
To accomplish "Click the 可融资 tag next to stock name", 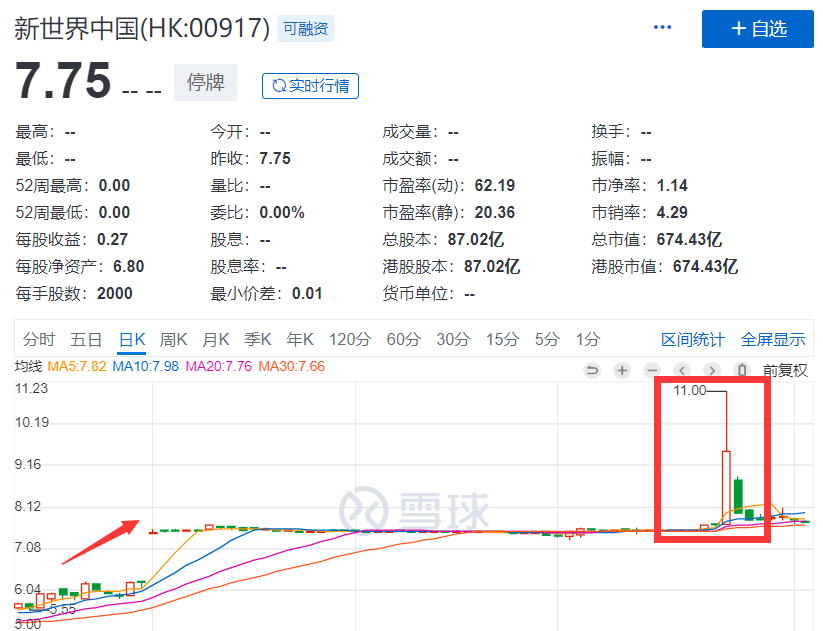I will [x=305, y=28].
